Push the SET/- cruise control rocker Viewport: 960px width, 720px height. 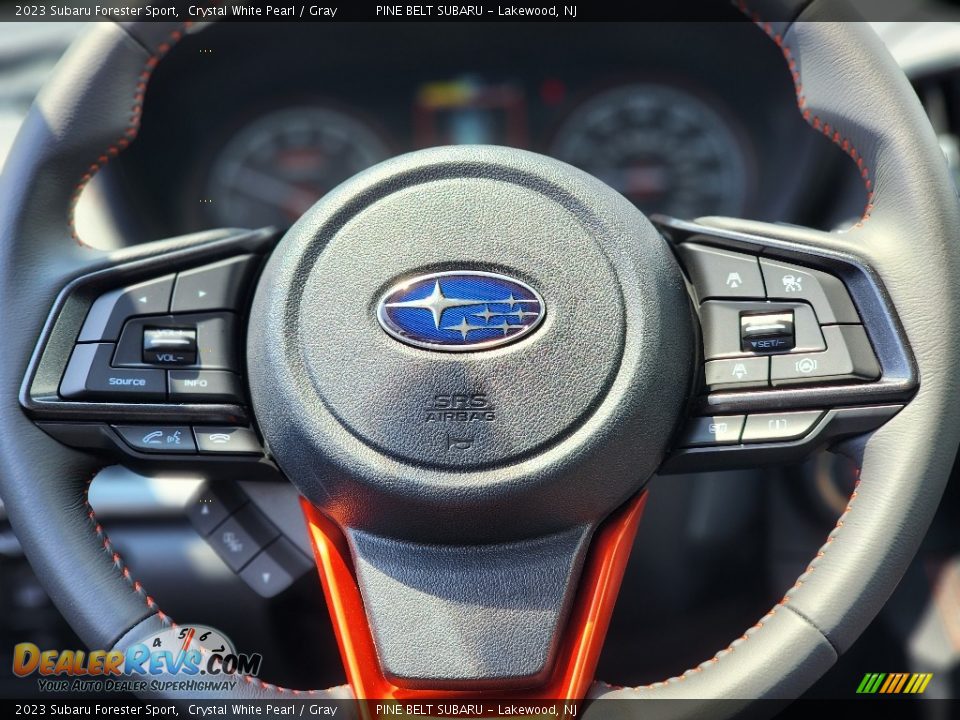click(767, 331)
